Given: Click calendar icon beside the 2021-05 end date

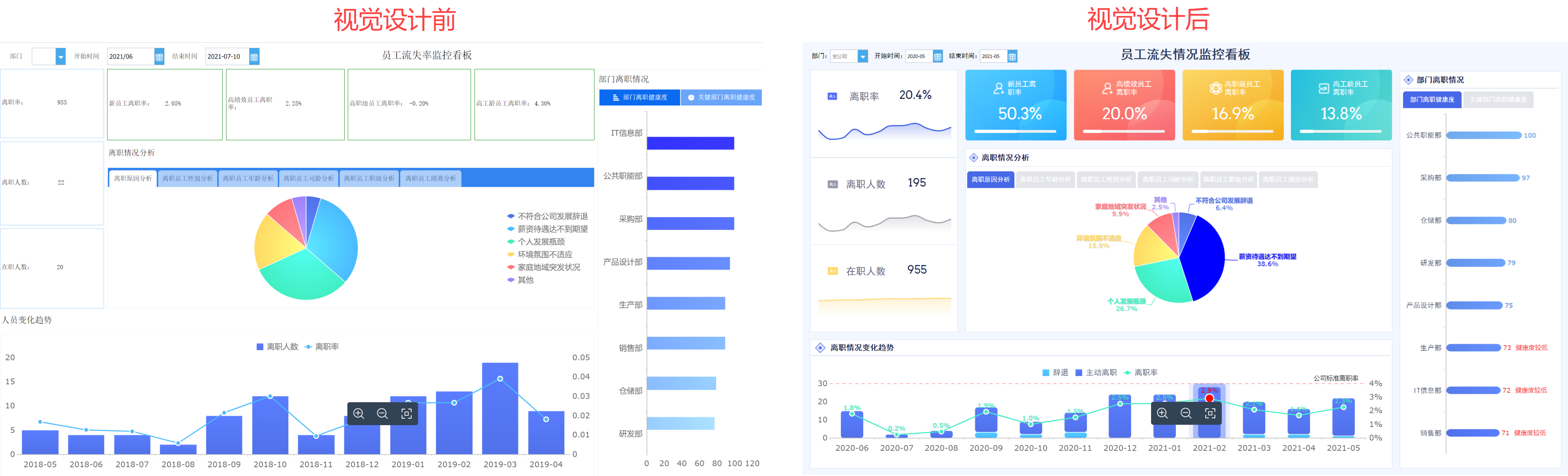Looking at the screenshot, I should click(x=1012, y=57).
